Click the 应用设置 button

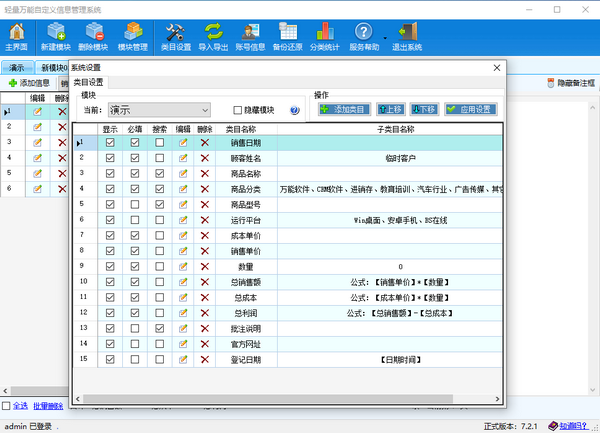[471, 109]
